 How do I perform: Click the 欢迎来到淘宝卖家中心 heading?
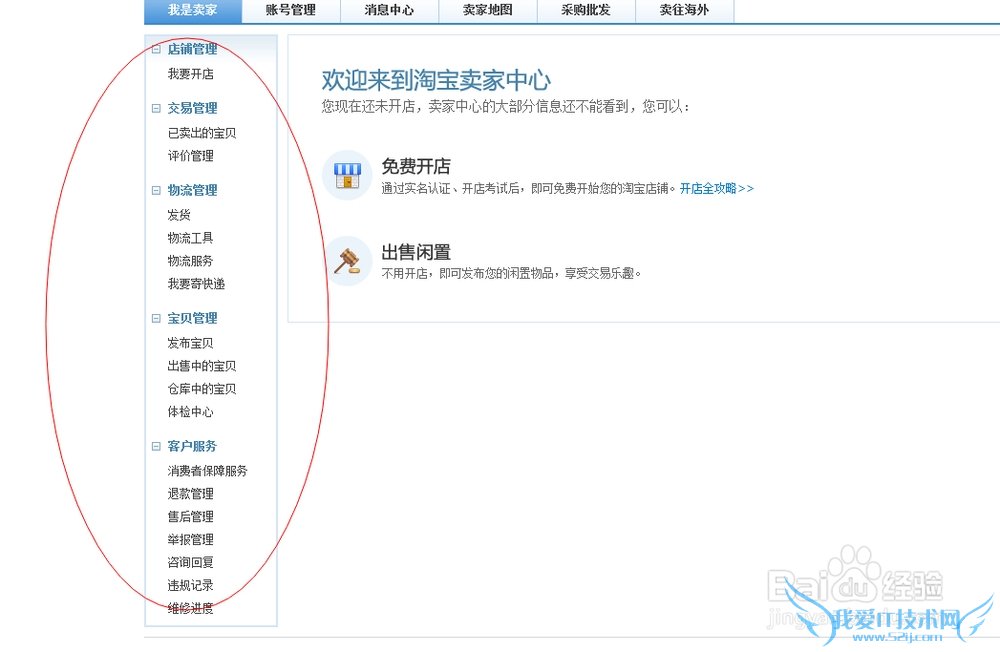click(x=436, y=80)
